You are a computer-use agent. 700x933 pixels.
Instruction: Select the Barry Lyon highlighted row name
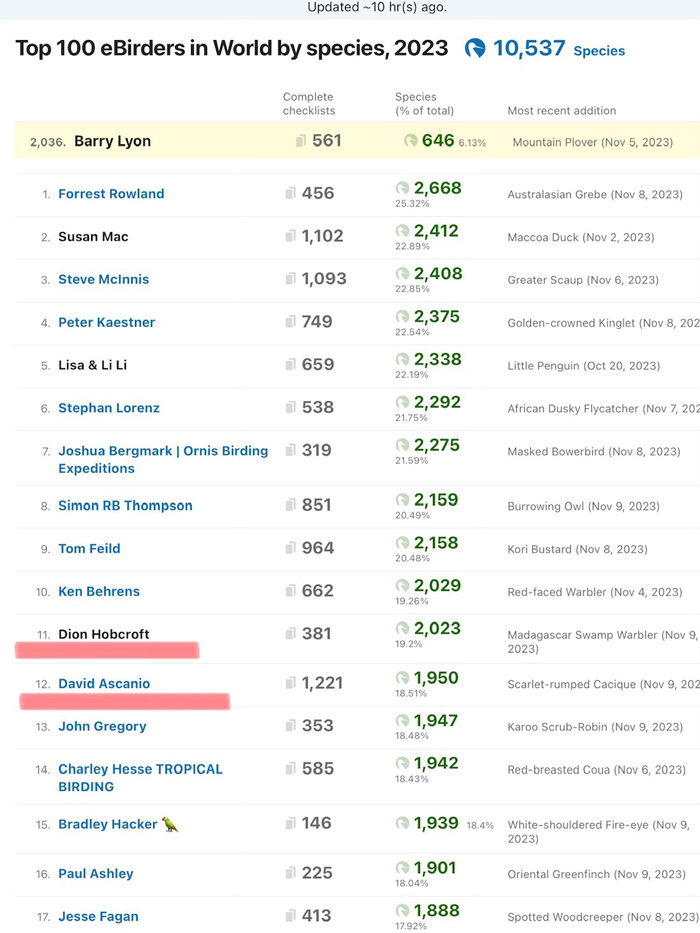pyautogui.click(x=112, y=142)
